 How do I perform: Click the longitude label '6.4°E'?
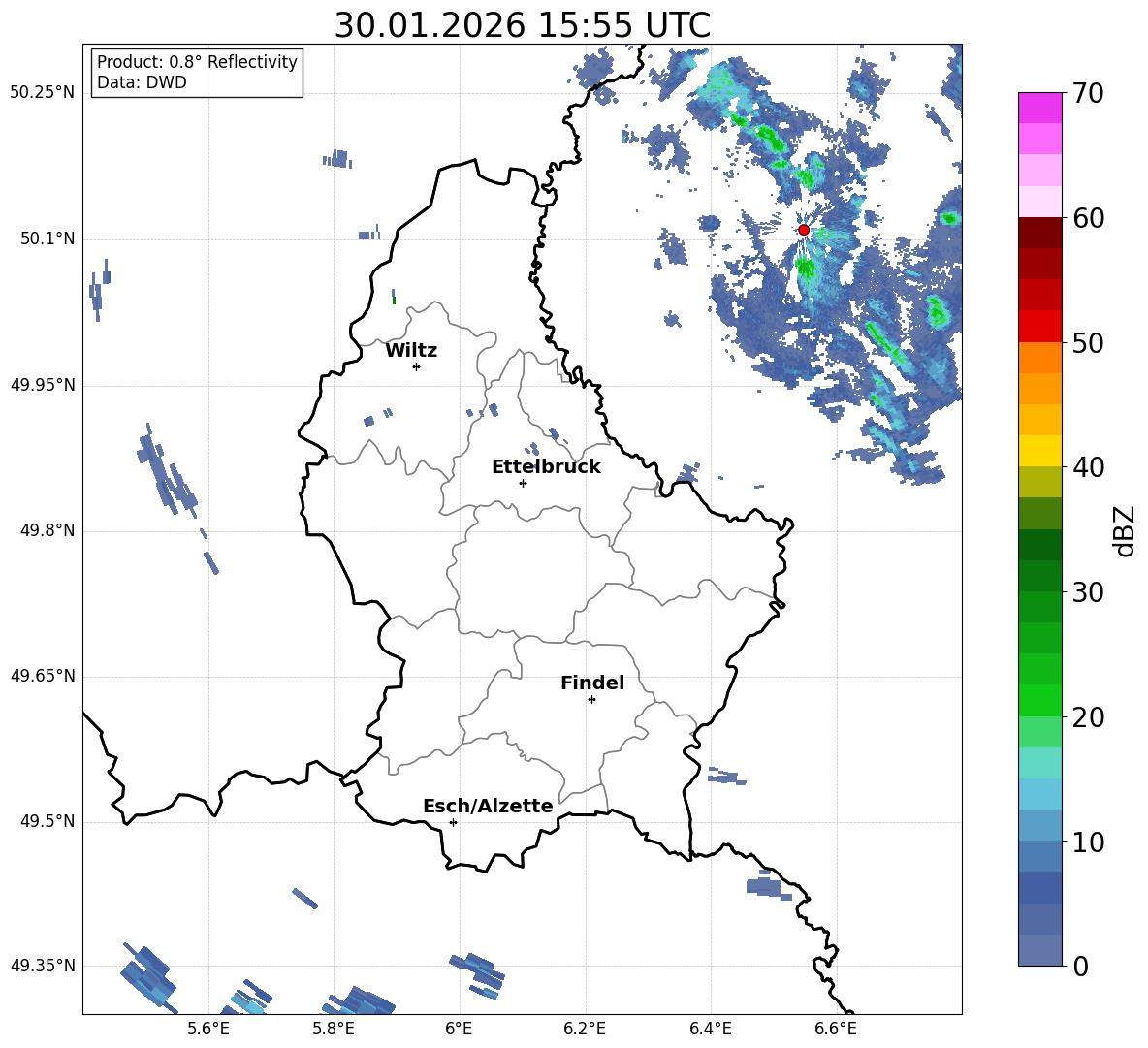710,1029
